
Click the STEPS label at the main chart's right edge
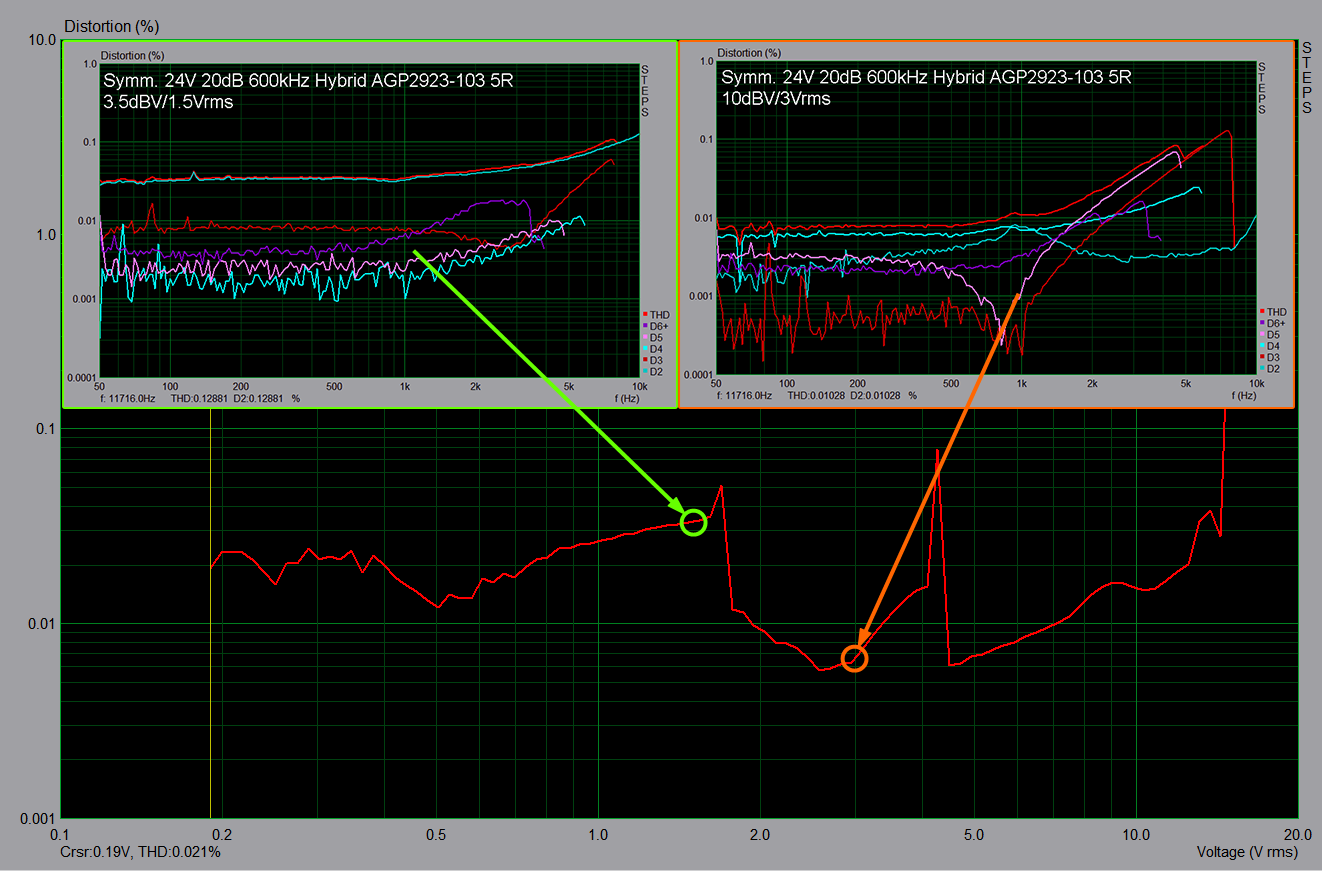click(1307, 78)
